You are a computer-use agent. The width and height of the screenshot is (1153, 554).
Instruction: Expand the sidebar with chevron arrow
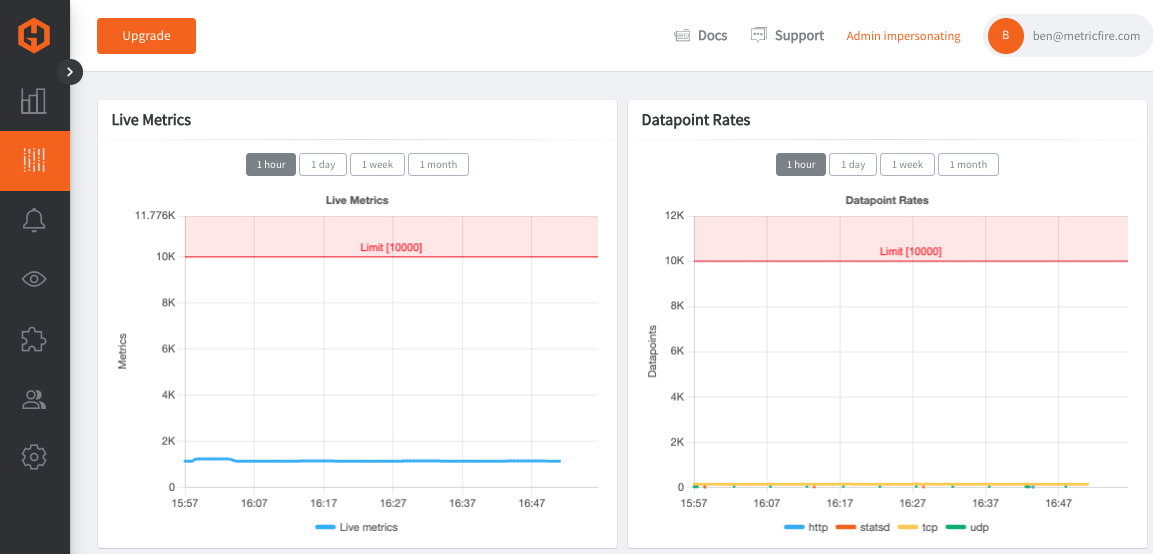[70, 71]
